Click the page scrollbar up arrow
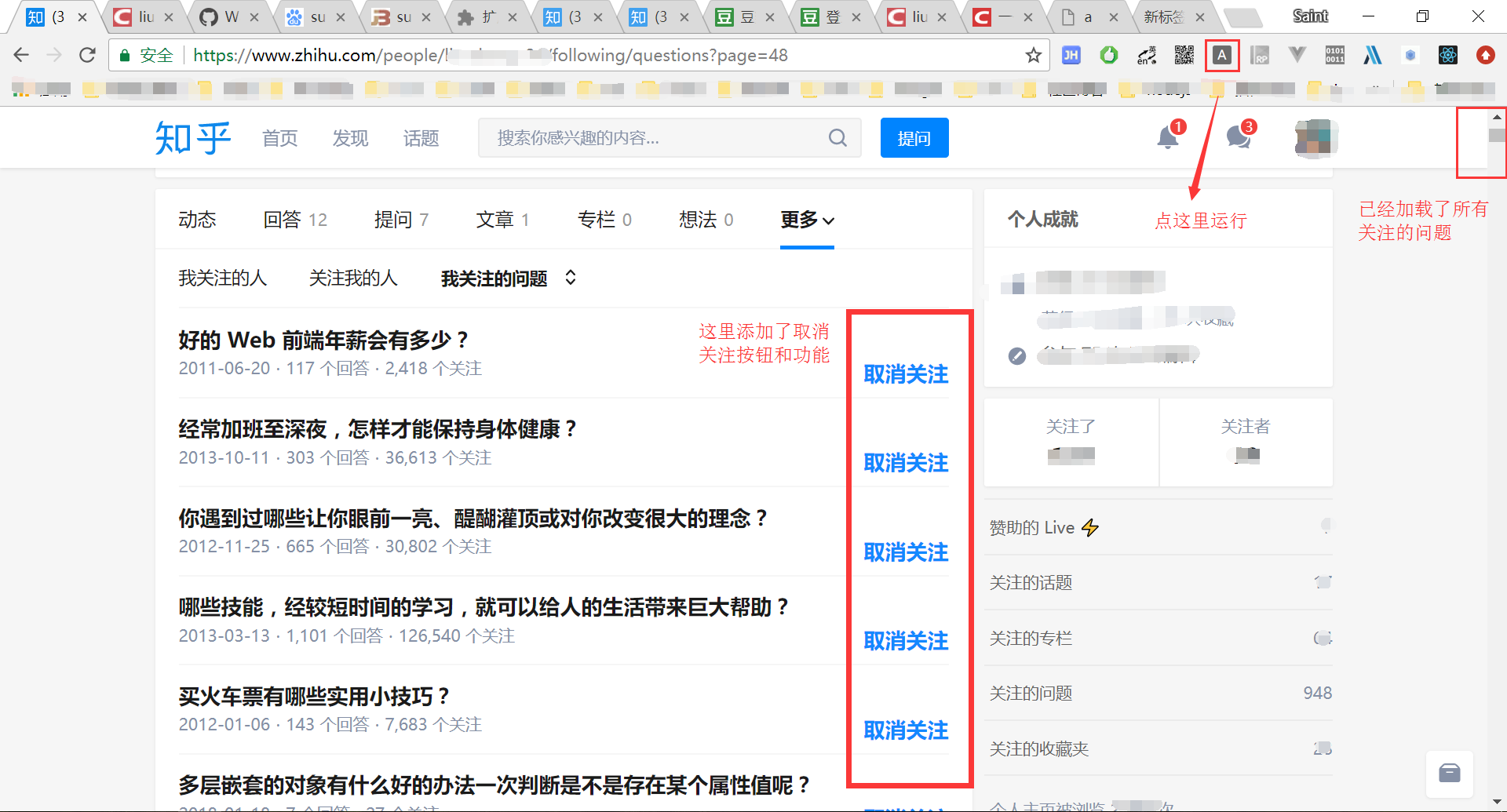 tap(1497, 116)
